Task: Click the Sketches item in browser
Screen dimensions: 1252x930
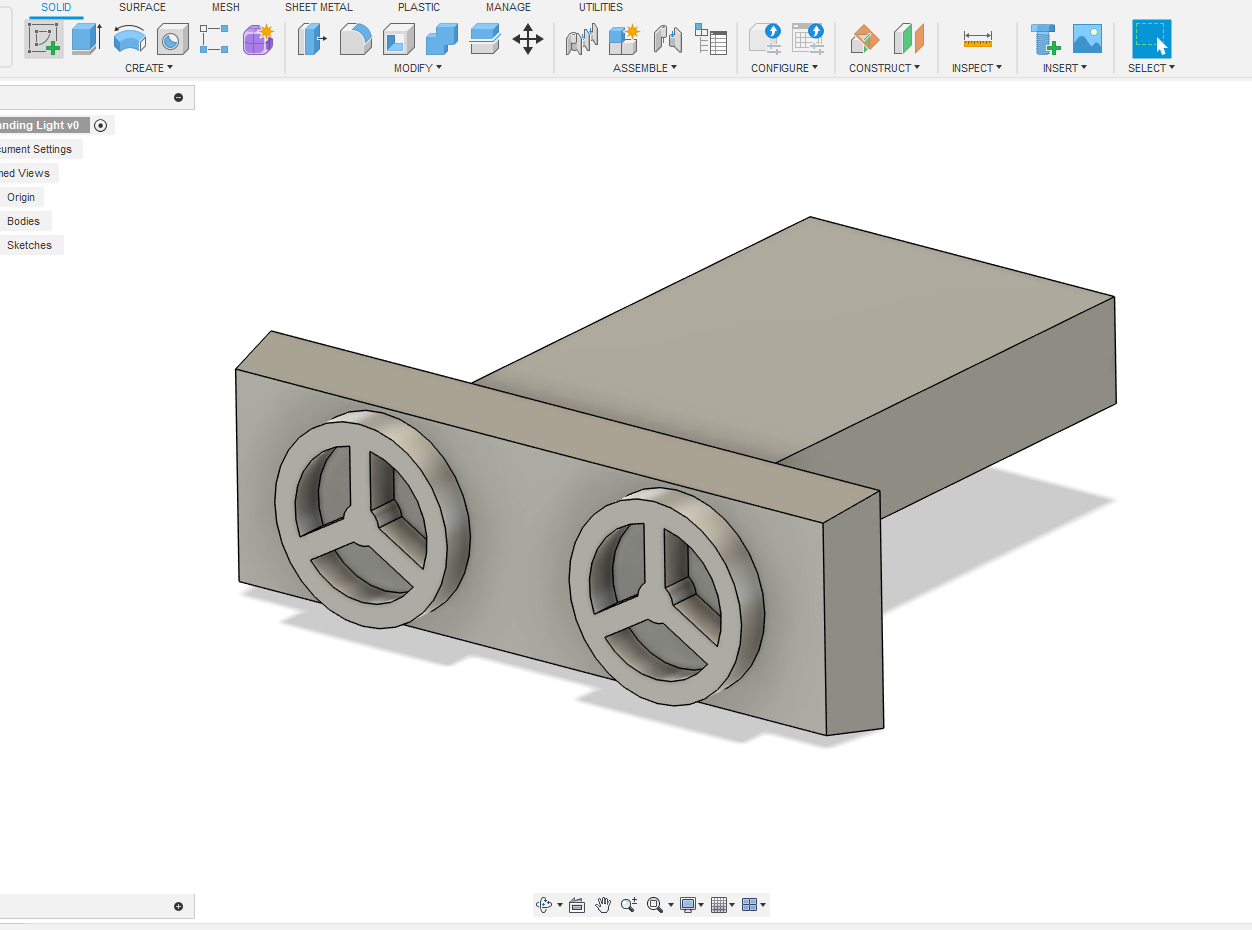Action: (x=29, y=245)
